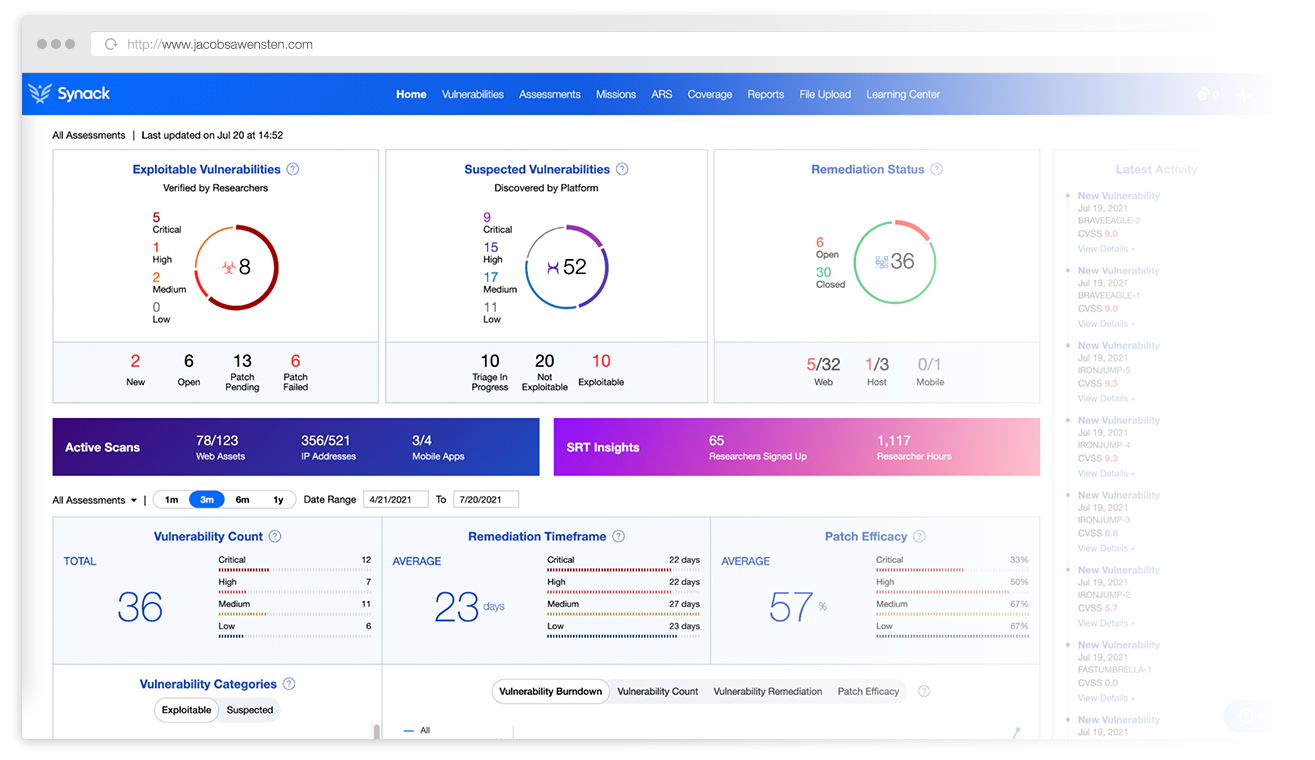Viewport: 1315px width, 760px height.
Task: Open View Details for IRONJUMP-5
Action: [1106, 398]
